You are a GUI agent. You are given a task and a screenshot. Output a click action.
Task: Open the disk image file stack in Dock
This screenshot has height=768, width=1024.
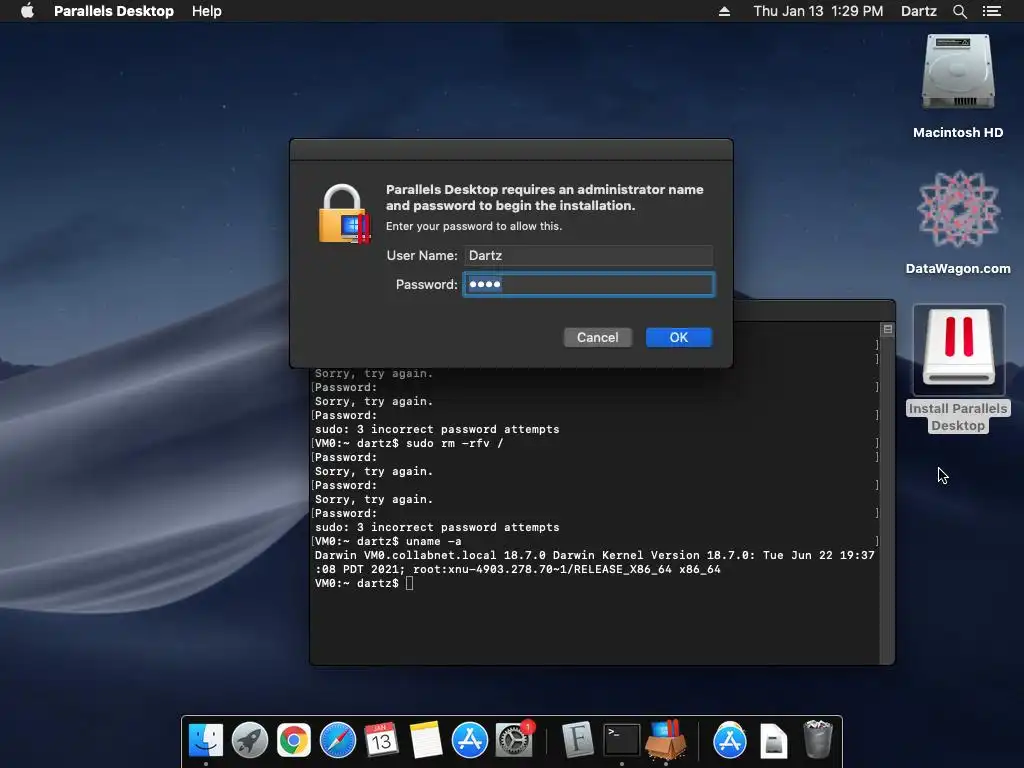coord(773,741)
